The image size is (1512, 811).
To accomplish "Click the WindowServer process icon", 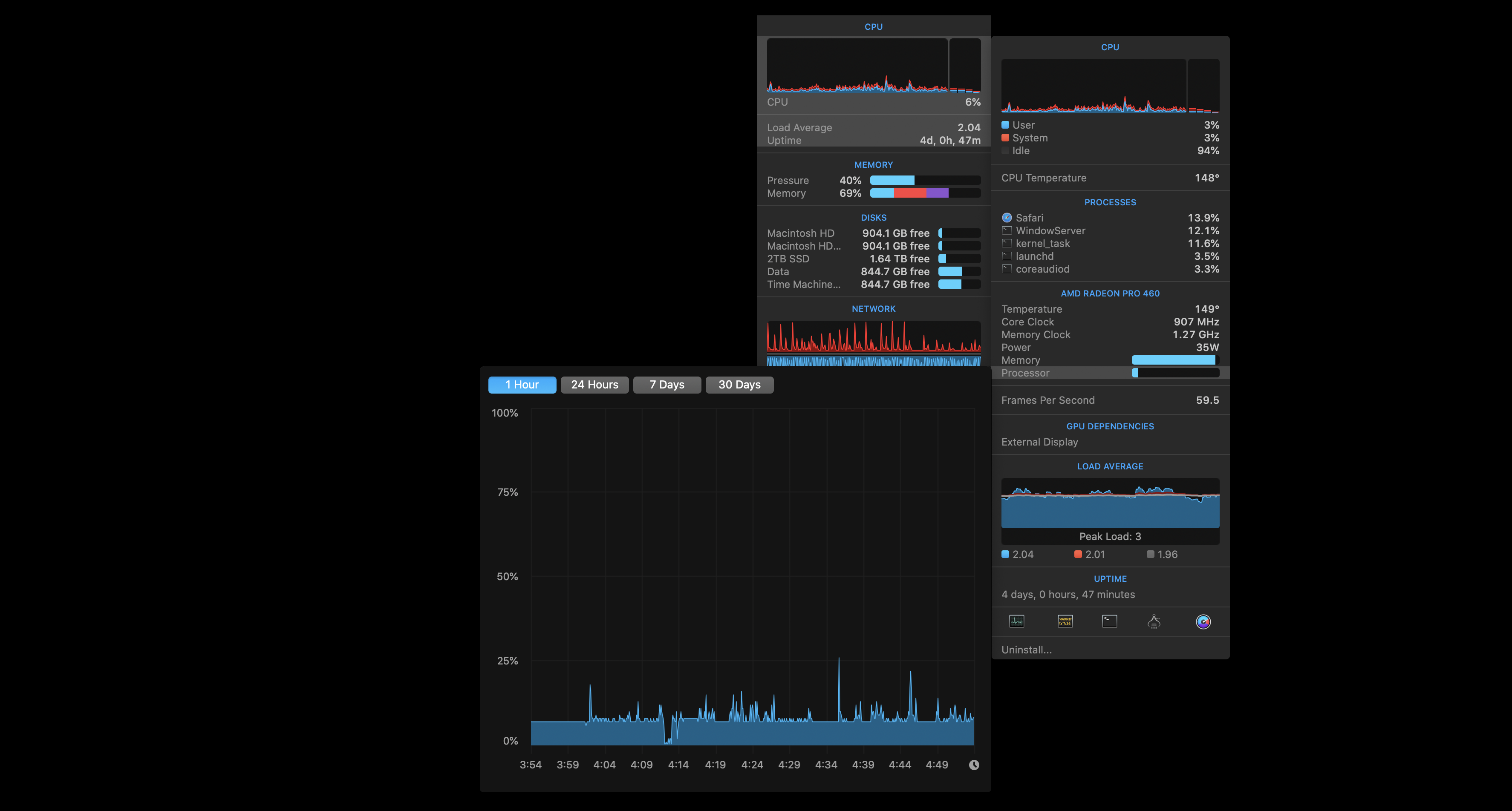I will (1007, 230).
